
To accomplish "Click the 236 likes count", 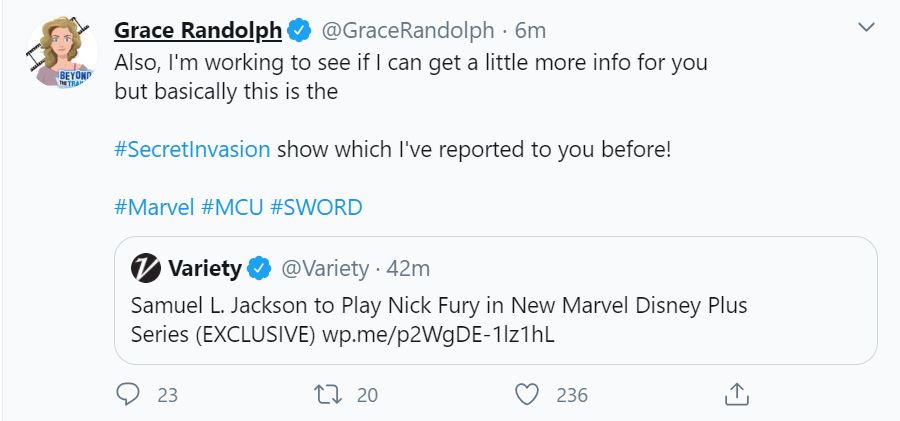I will coord(571,395).
